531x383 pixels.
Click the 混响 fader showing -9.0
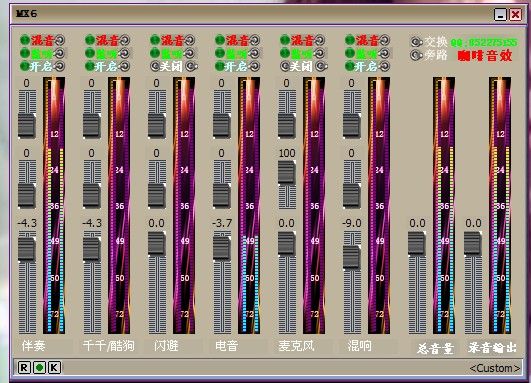point(352,257)
